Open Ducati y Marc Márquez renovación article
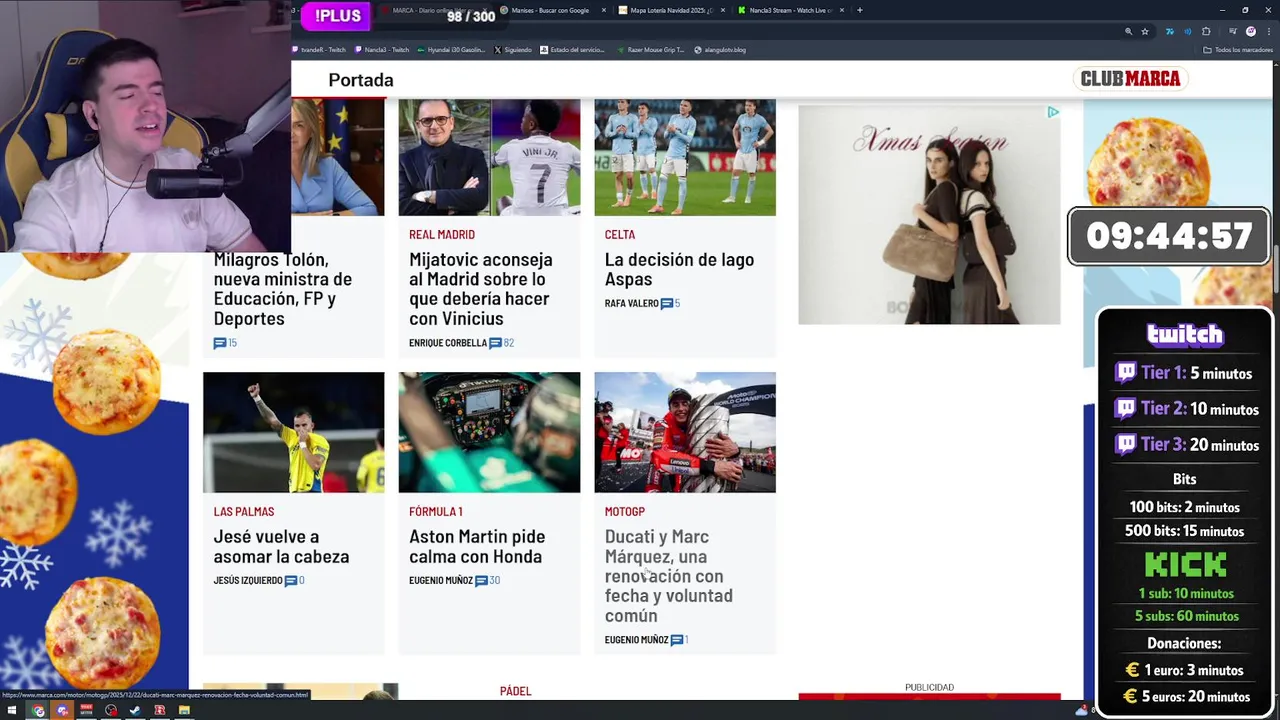The width and height of the screenshot is (1280, 720). [x=669, y=576]
